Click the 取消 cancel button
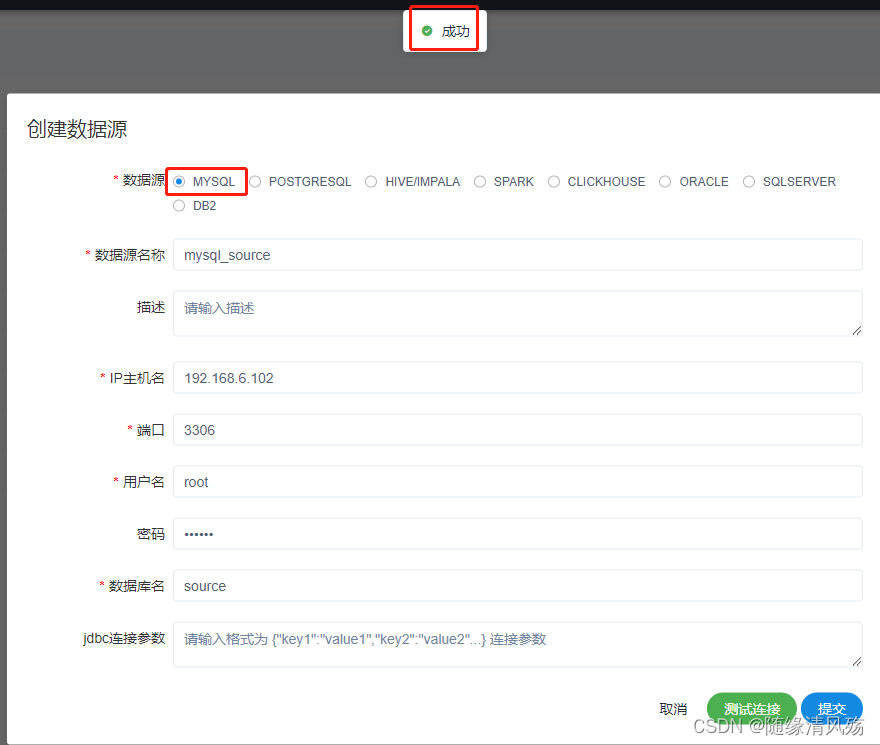The width and height of the screenshot is (880, 745). tap(673, 709)
